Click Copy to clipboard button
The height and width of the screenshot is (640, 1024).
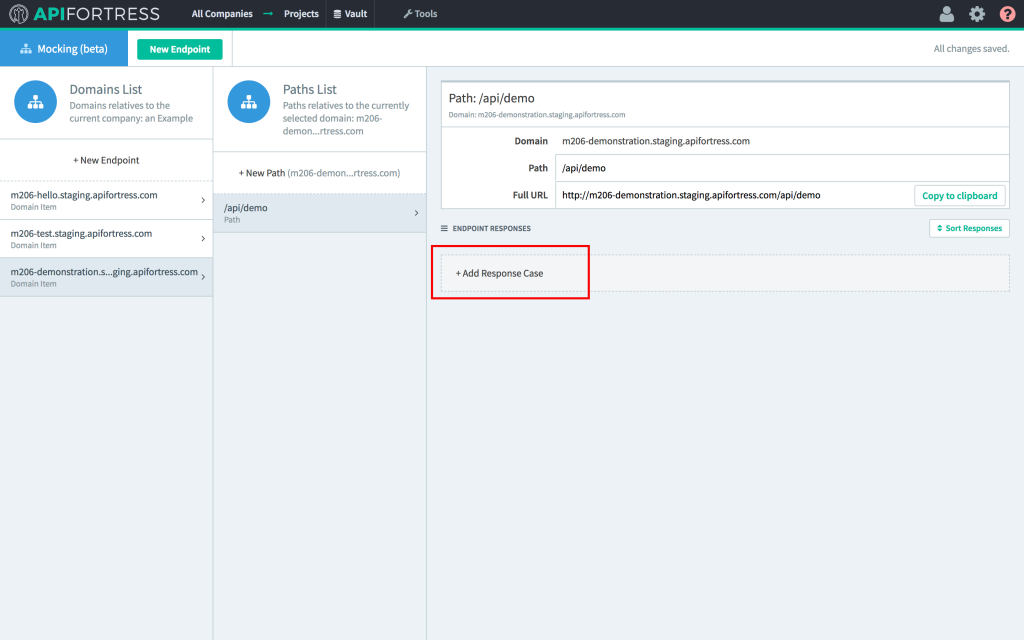pyautogui.click(x=959, y=196)
